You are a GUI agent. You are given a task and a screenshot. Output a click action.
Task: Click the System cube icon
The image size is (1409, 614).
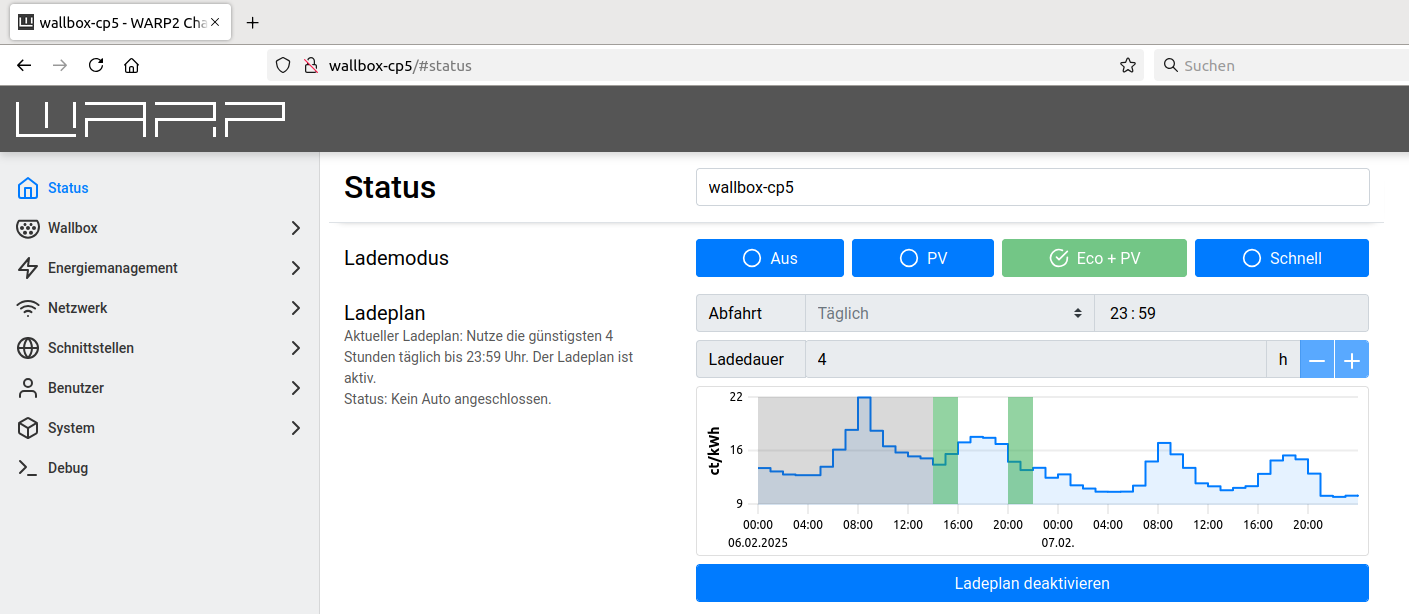point(28,428)
